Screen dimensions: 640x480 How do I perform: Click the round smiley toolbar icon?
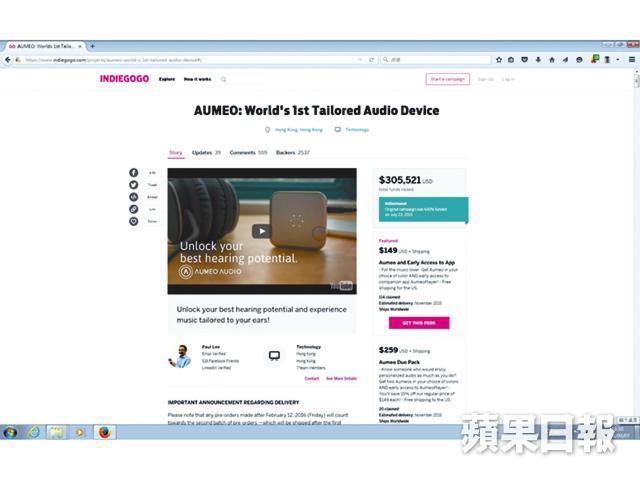(x=579, y=60)
